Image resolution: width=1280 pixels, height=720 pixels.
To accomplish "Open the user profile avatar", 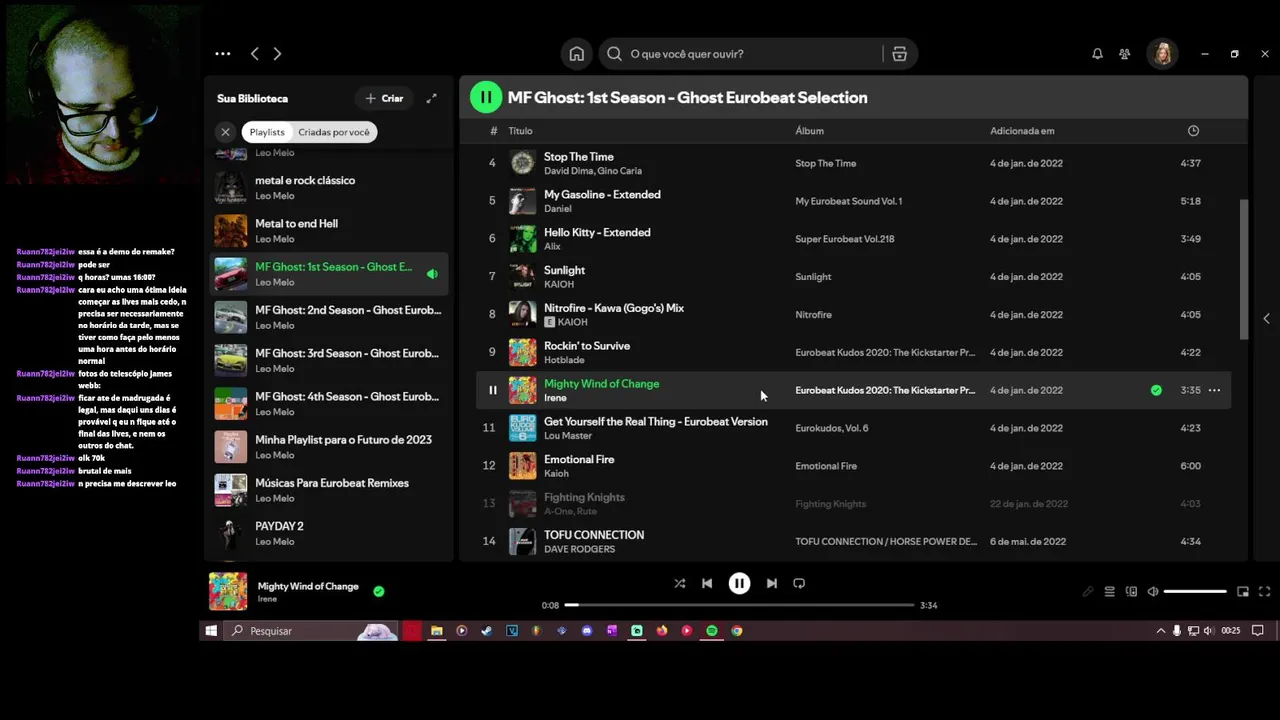I will (1162, 54).
